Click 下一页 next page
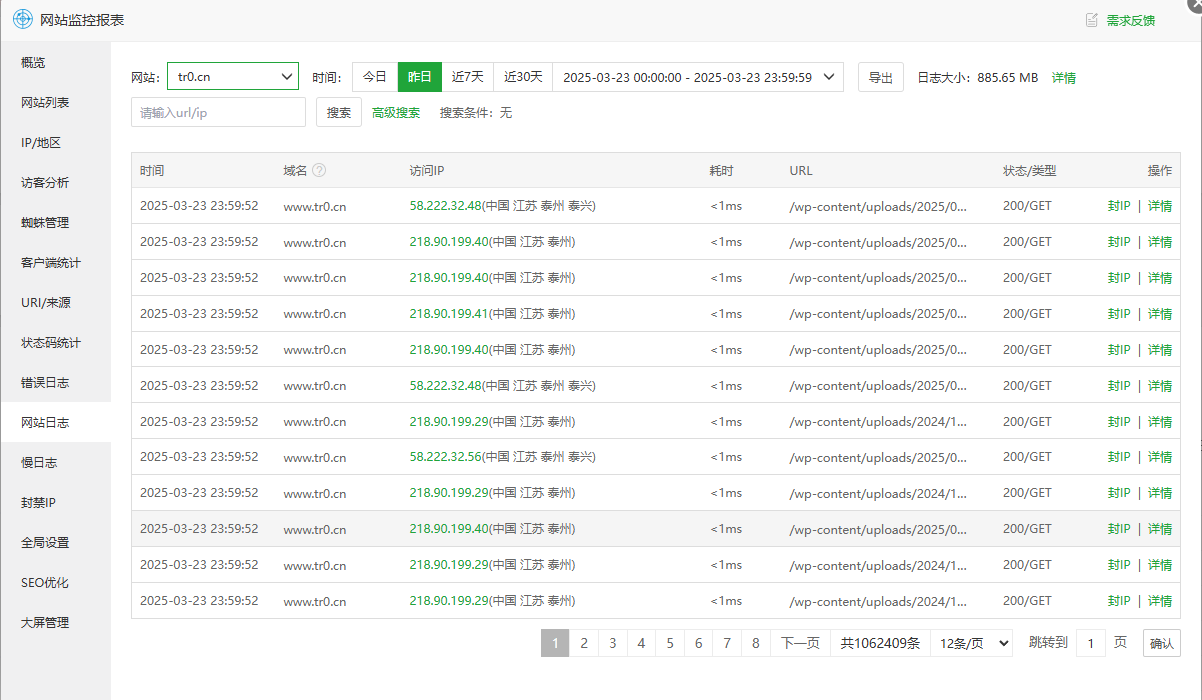Image resolution: width=1202 pixels, height=700 pixels. pos(800,643)
